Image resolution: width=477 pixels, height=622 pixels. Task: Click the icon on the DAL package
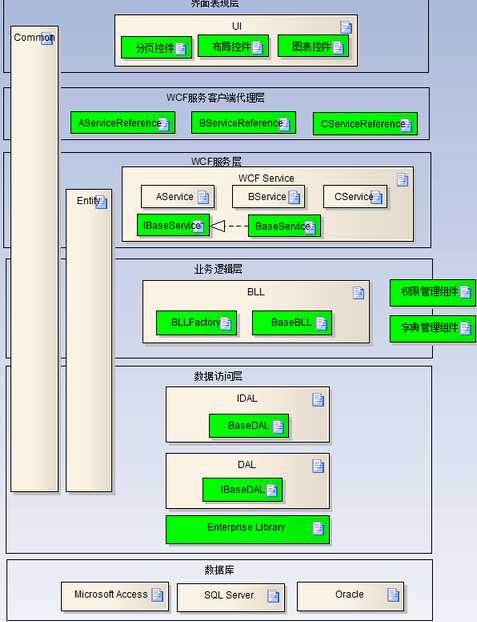point(318,466)
